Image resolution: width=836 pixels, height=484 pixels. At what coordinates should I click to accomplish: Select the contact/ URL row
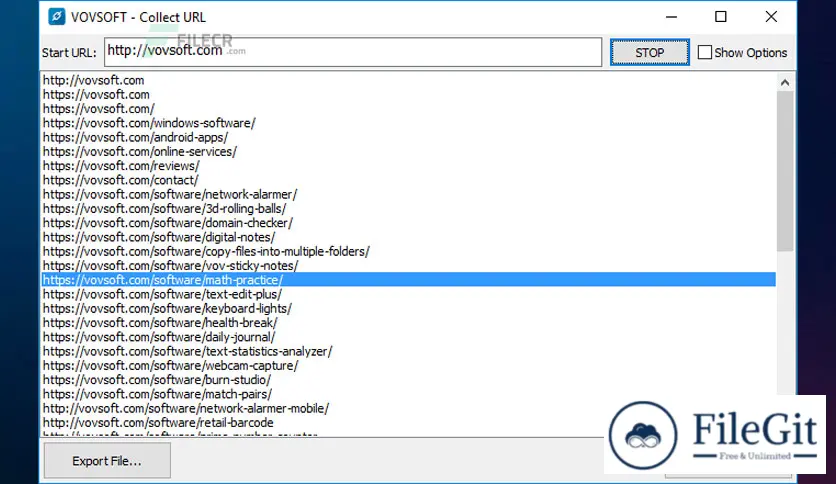409,180
